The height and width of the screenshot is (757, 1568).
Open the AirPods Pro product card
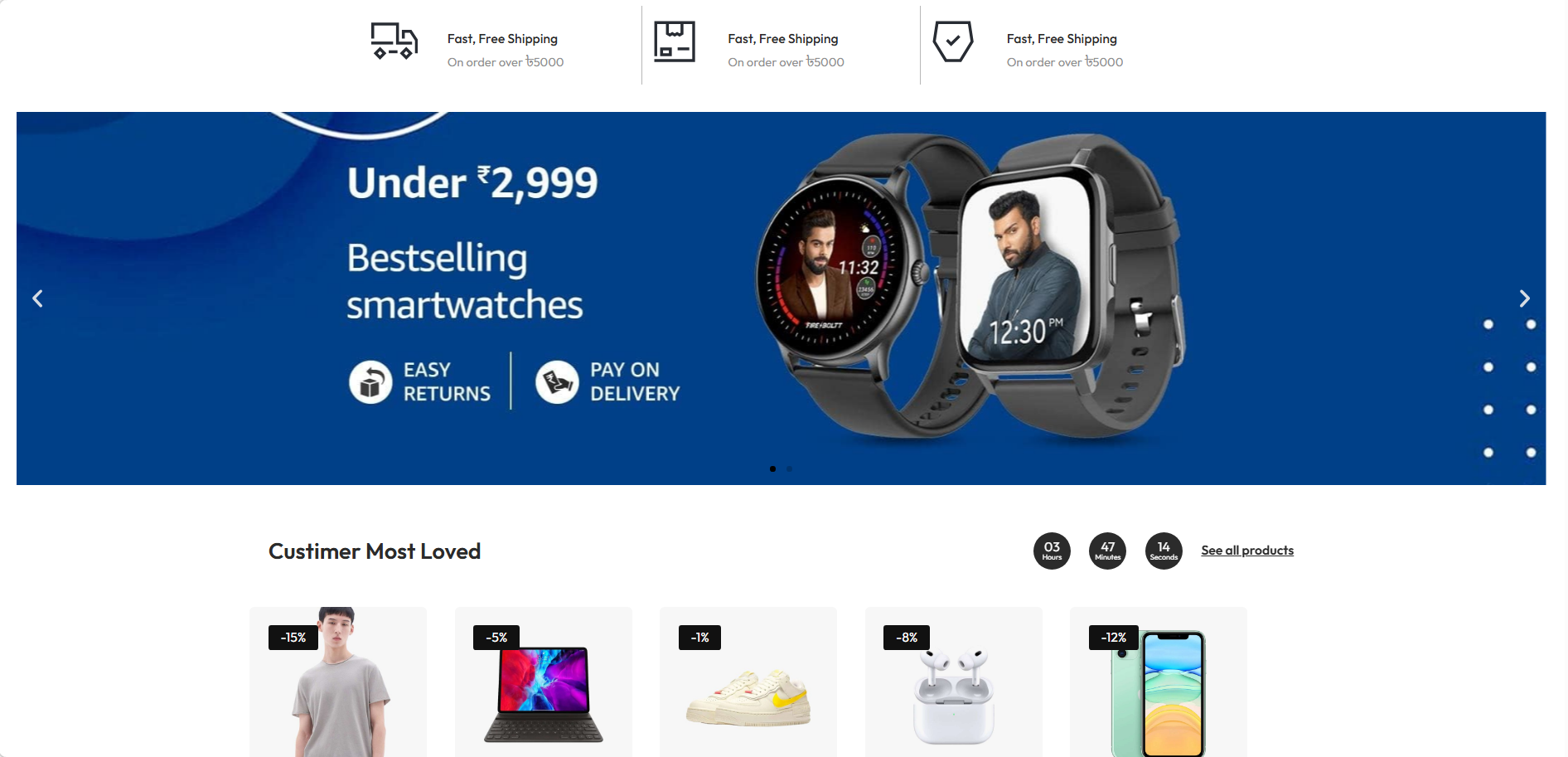pyautogui.click(x=954, y=682)
